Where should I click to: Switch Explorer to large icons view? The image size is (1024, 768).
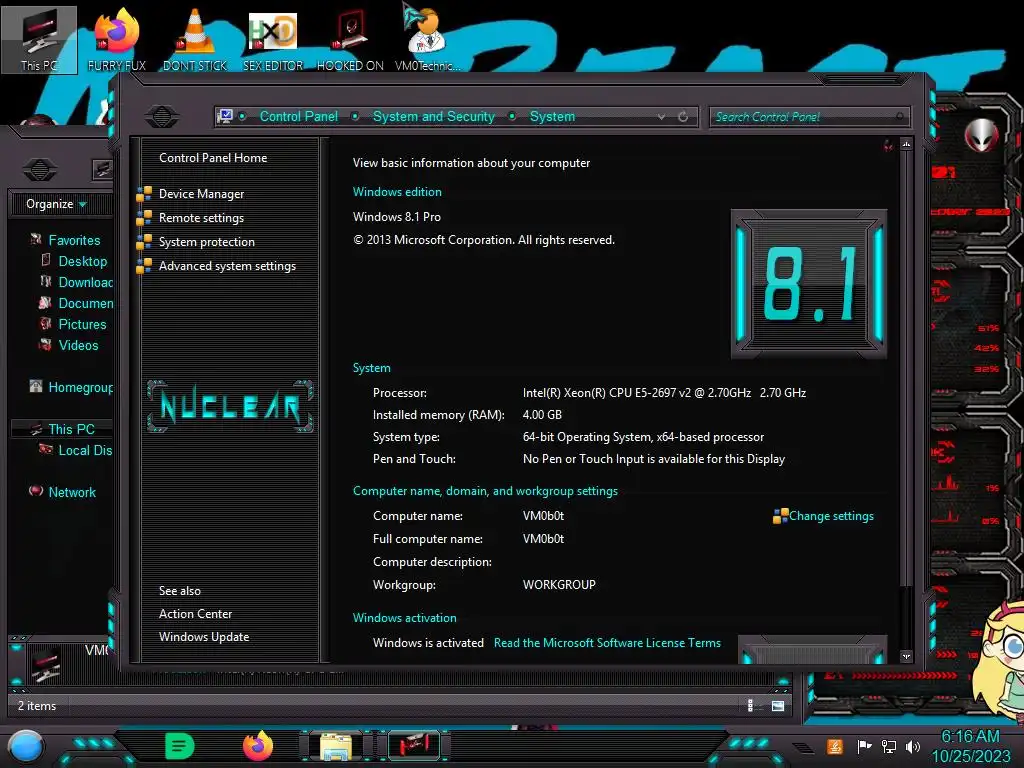click(778, 706)
